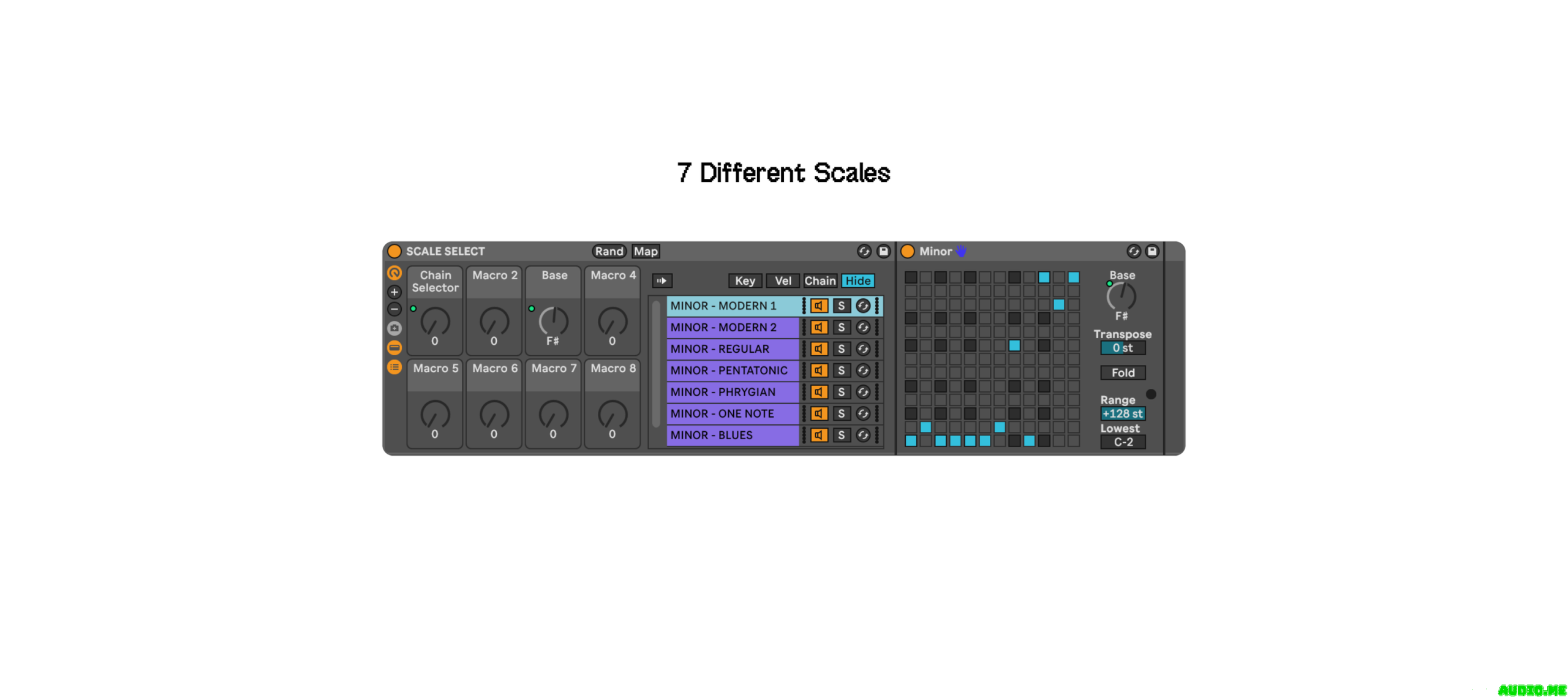Remove a macro with minus icon

394,309
